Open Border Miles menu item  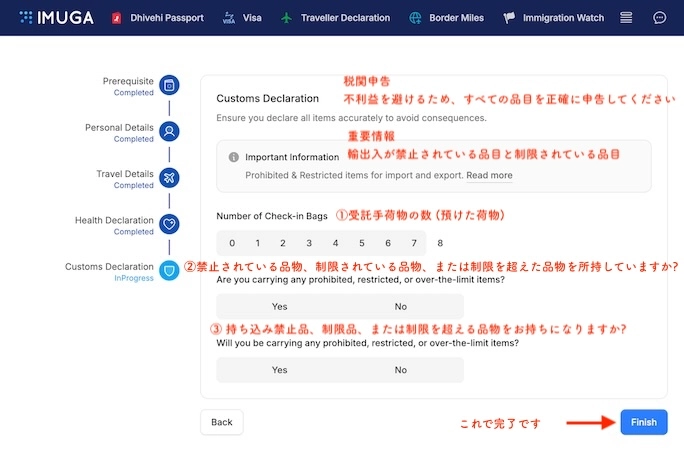[x=456, y=18]
